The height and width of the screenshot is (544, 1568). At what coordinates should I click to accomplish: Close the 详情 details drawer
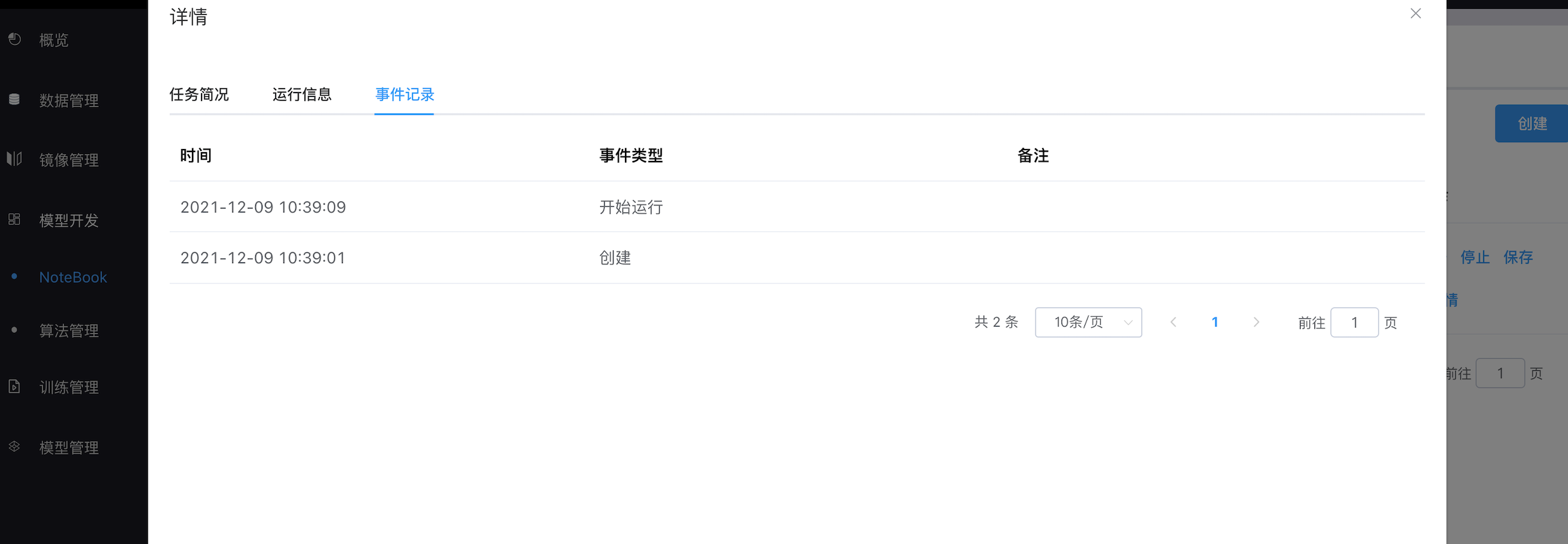(1415, 13)
